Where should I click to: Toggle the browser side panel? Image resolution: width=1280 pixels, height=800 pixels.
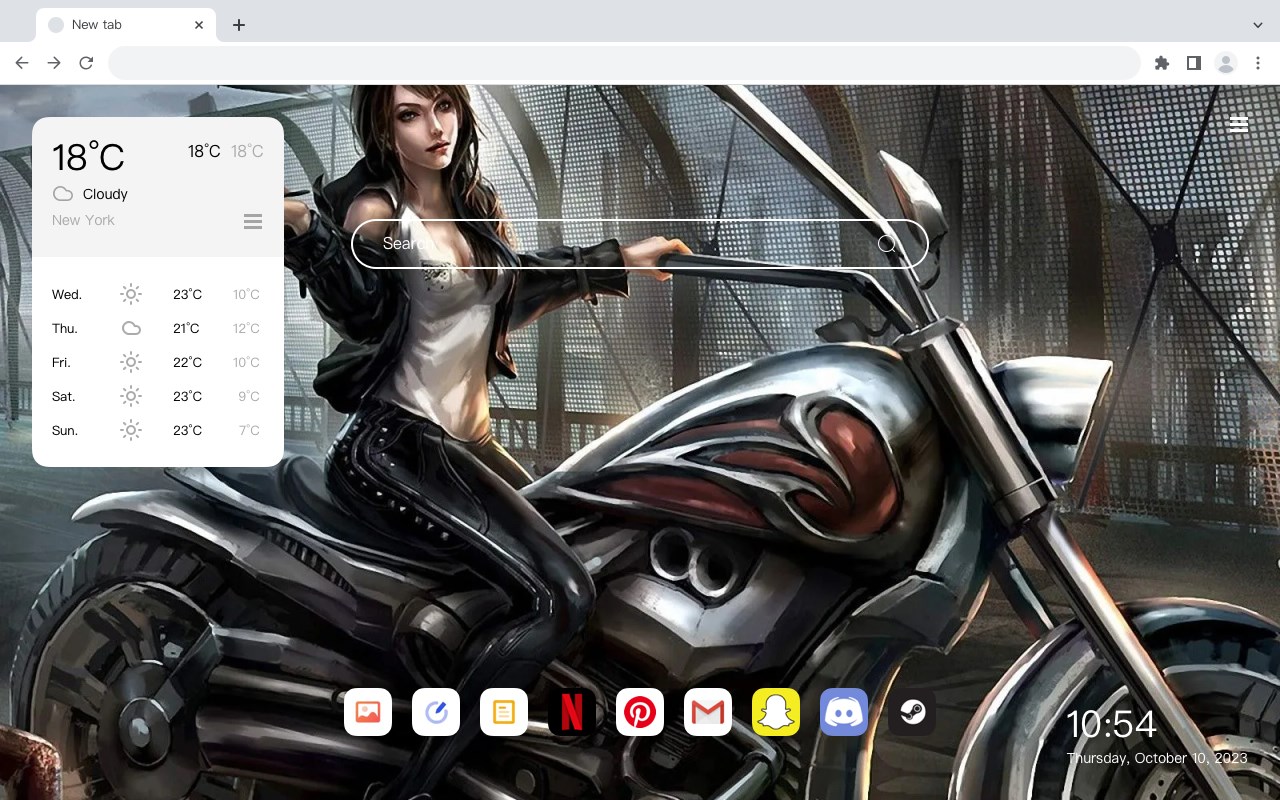pyautogui.click(x=1193, y=63)
